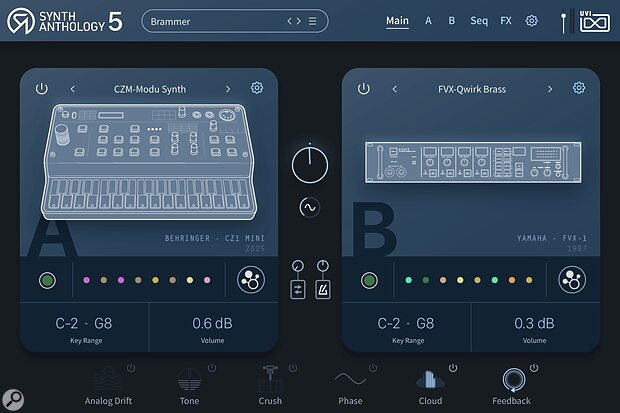The image size is (620, 413).
Task: Toggle power above the slanted-L icon
Action: tap(323, 266)
